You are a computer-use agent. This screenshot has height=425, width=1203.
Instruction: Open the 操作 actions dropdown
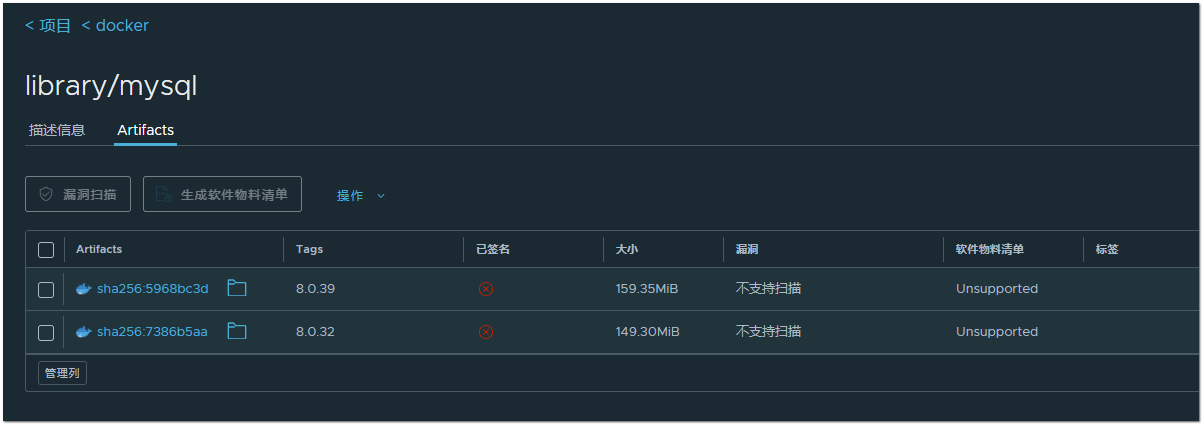(x=351, y=196)
